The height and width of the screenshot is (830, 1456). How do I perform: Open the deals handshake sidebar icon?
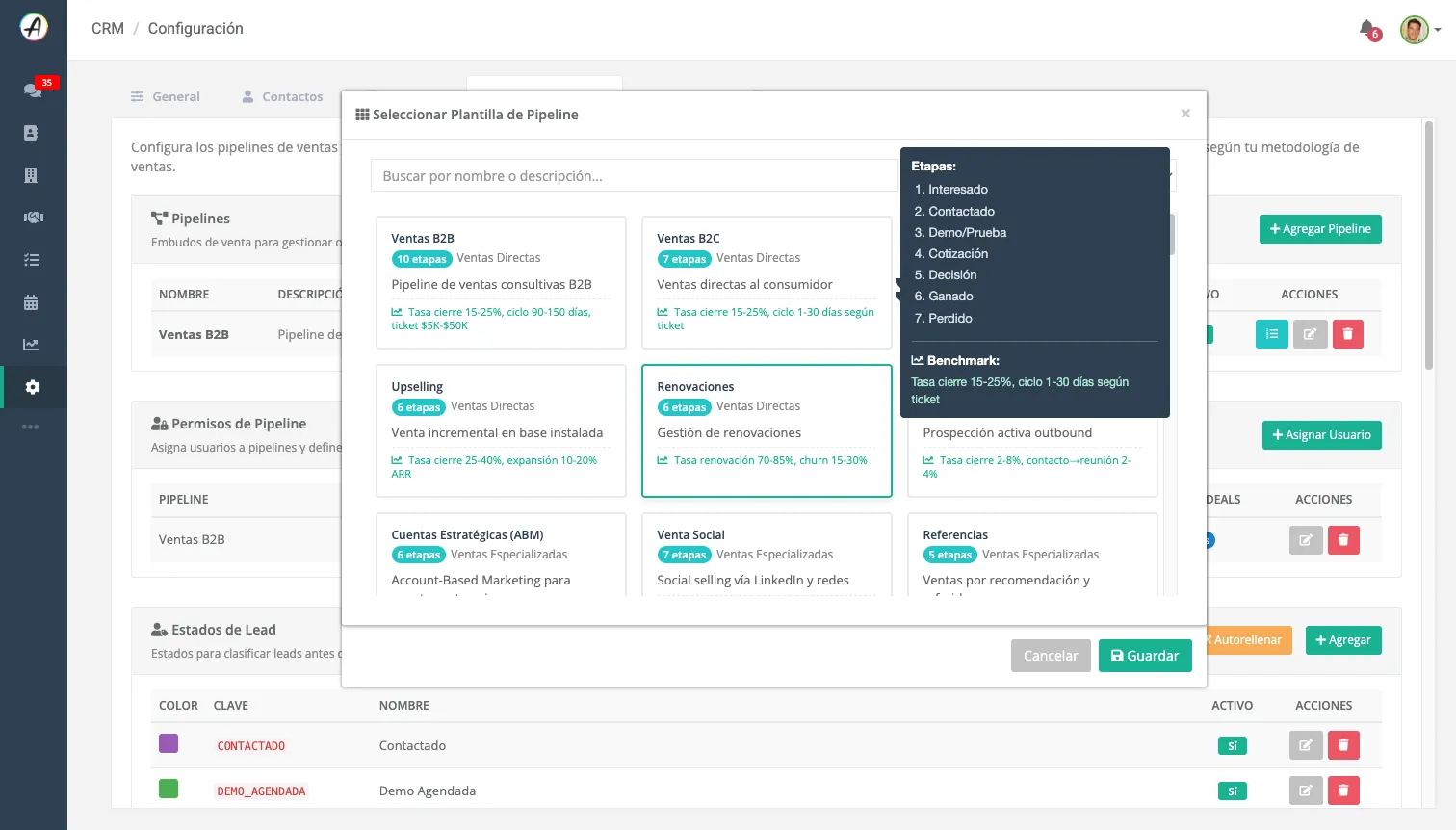point(33,218)
